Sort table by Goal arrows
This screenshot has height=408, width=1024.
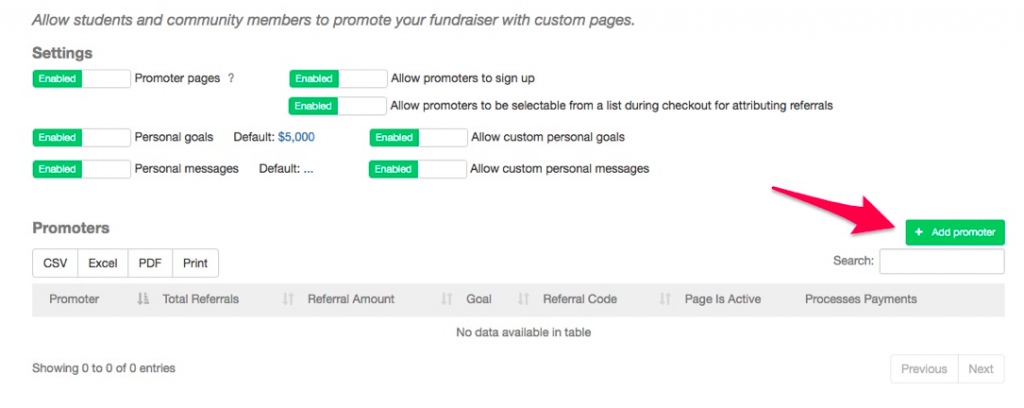pyautogui.click(x=523, y=299)
